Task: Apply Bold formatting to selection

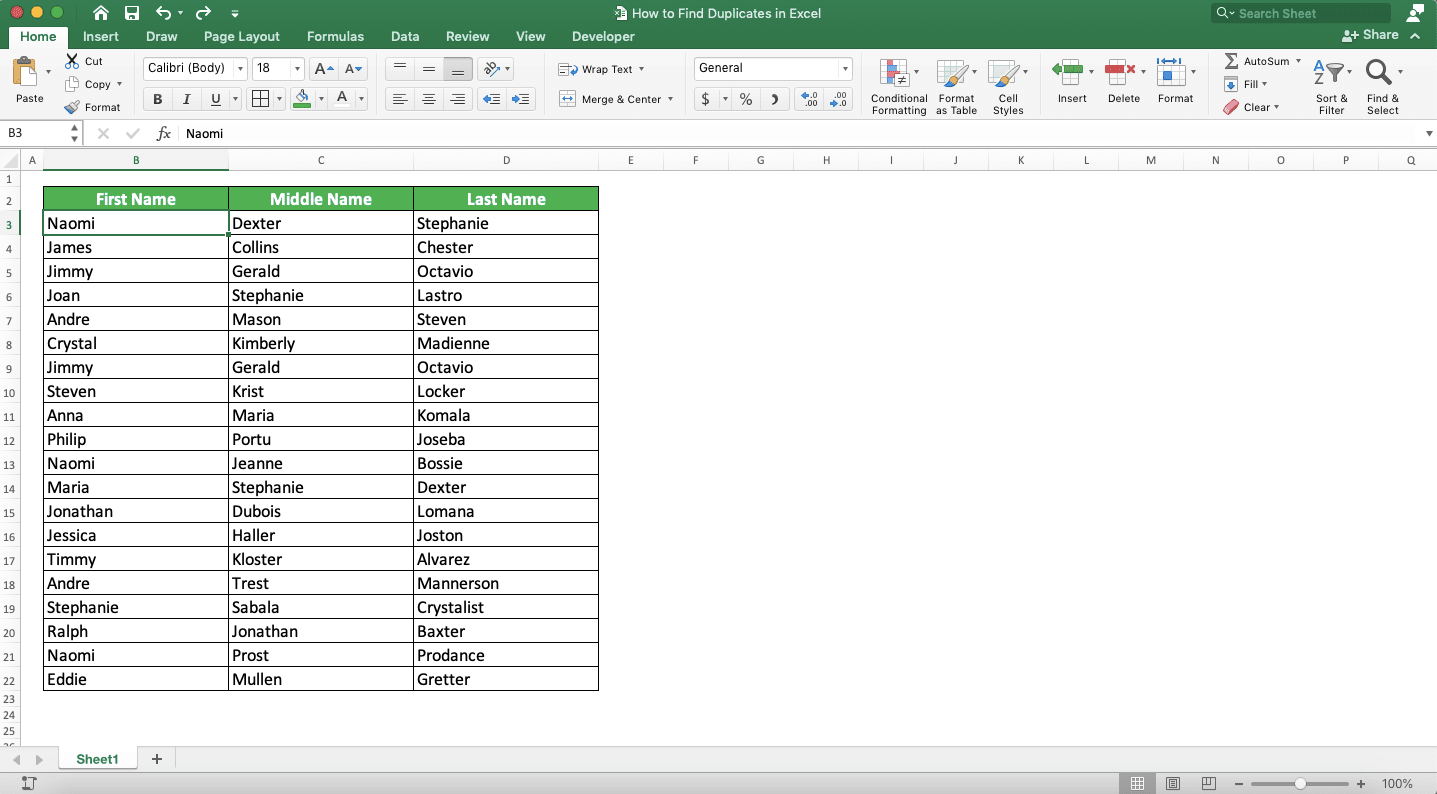Action: (x=156, y=98)
